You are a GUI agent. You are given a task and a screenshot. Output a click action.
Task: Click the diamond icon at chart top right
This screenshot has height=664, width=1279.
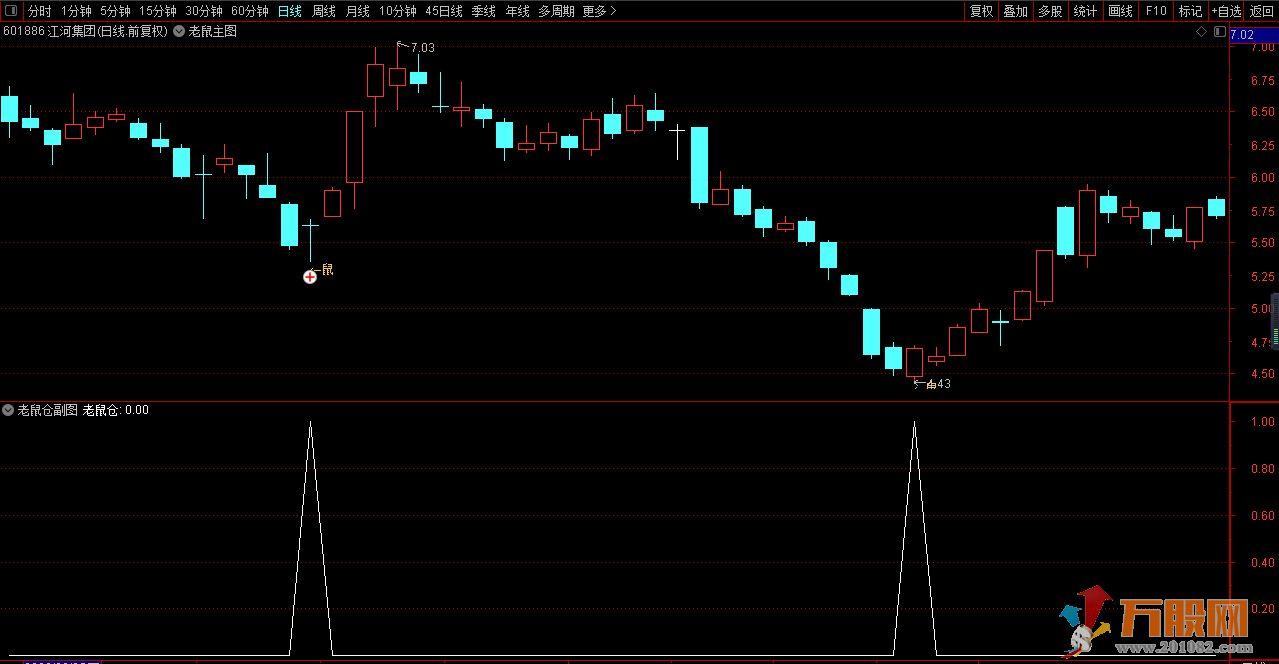[1202, 32]
